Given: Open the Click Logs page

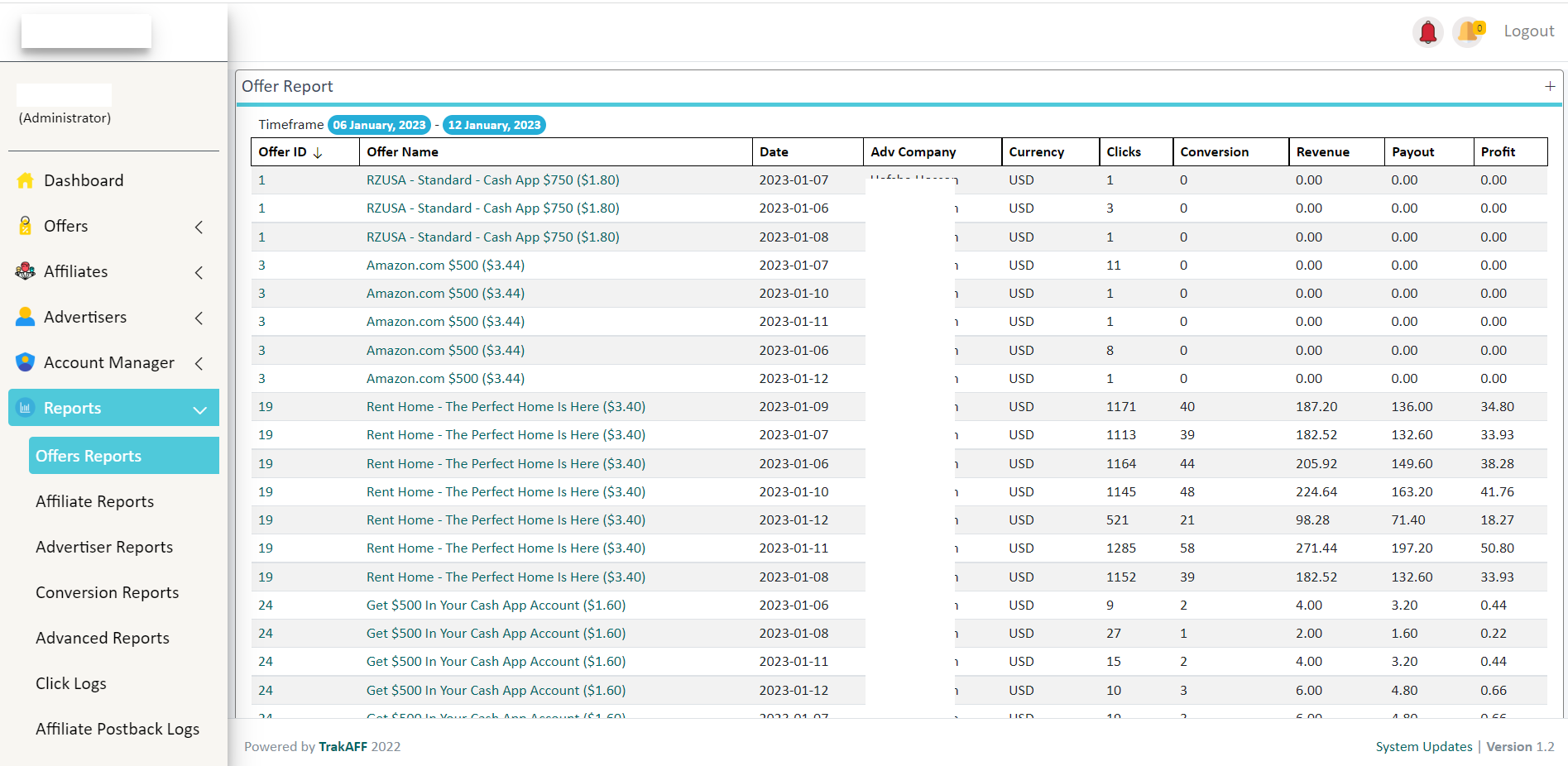Looking at the screenshot, I should point(71,682).
